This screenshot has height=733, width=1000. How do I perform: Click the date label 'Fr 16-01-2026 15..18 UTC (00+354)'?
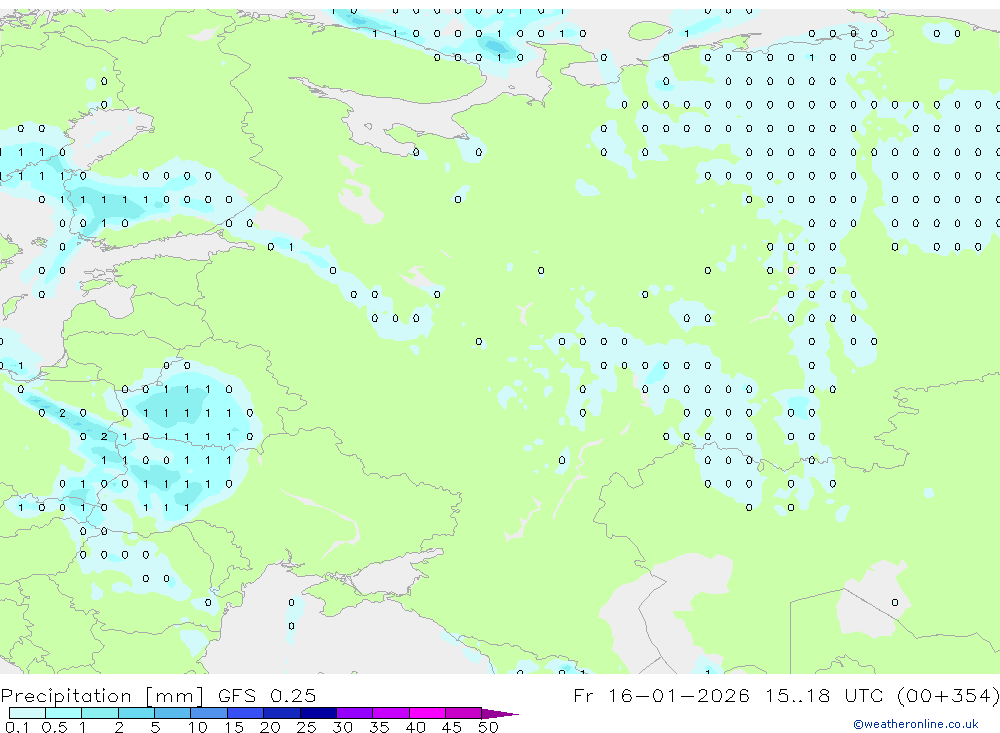click(x=786, y=695)
